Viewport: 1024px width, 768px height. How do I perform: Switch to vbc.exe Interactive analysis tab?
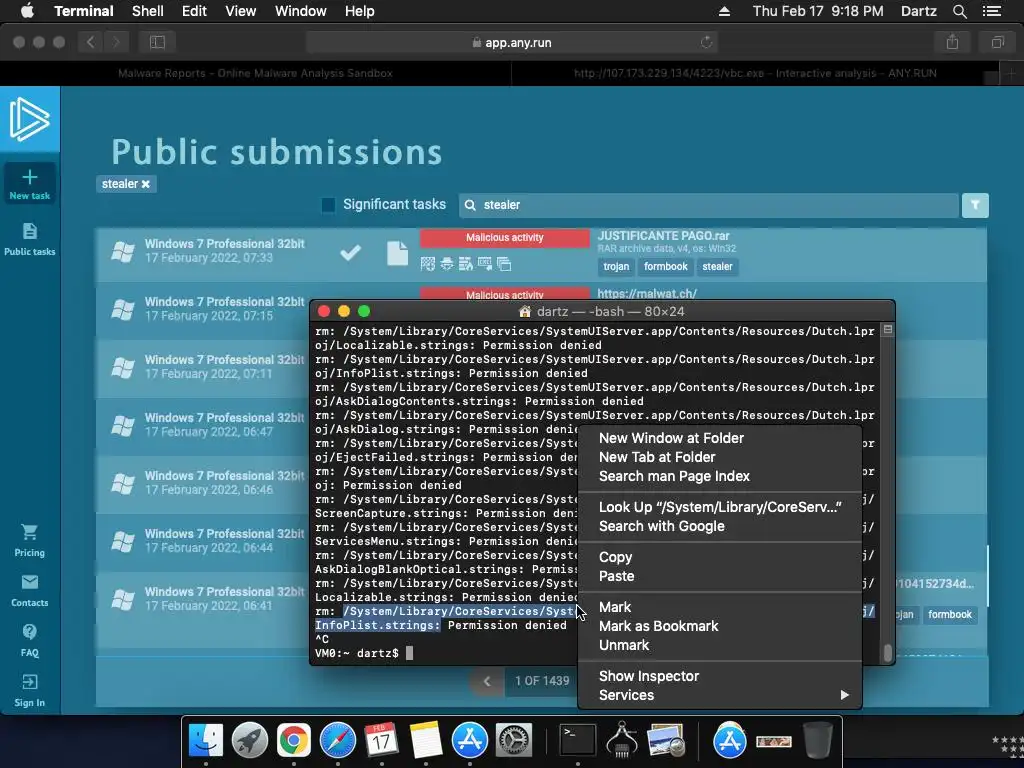tap(755, 73)
